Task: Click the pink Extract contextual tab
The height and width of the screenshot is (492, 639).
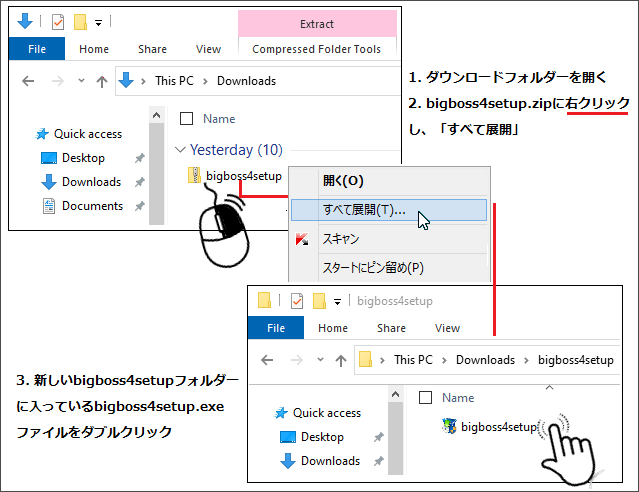Action: click(x=317, y=24)
